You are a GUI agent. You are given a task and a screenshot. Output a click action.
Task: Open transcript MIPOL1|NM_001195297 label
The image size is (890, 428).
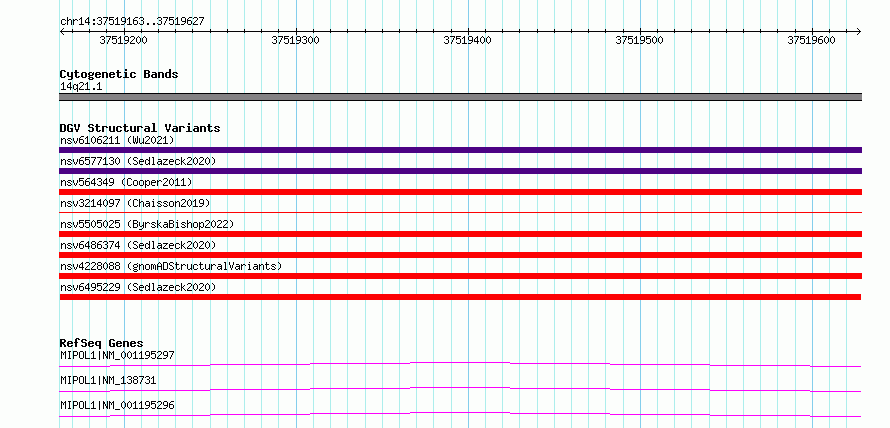pyautogui.click(x=117, y=355)
